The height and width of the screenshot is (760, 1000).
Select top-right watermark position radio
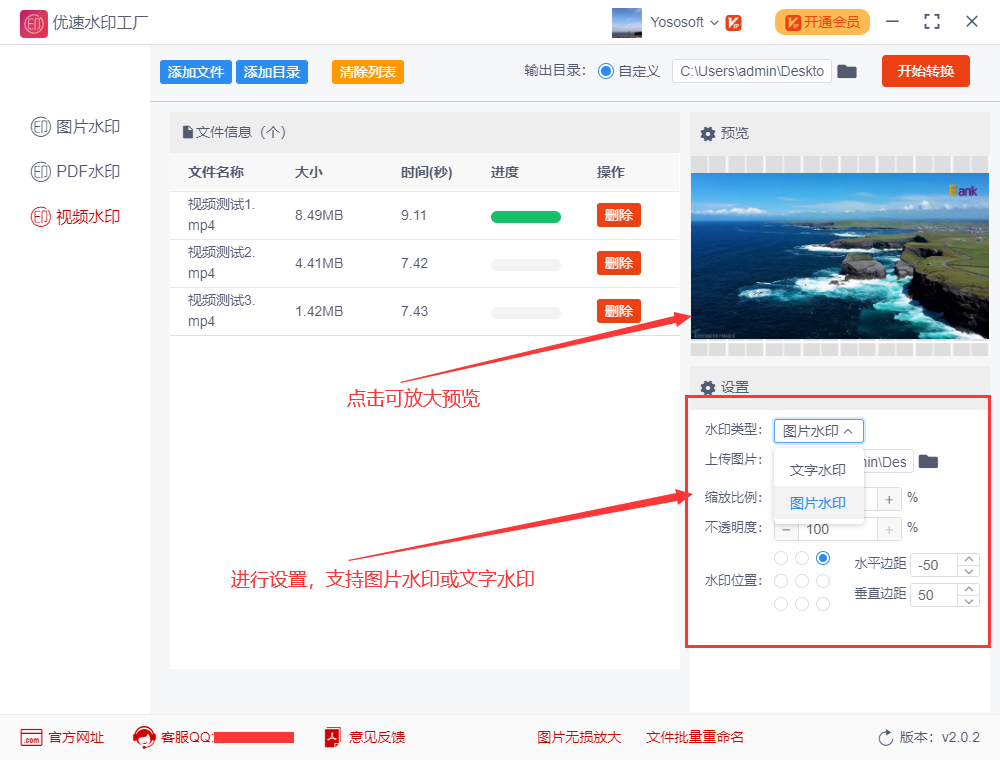[x=823, y=558]
